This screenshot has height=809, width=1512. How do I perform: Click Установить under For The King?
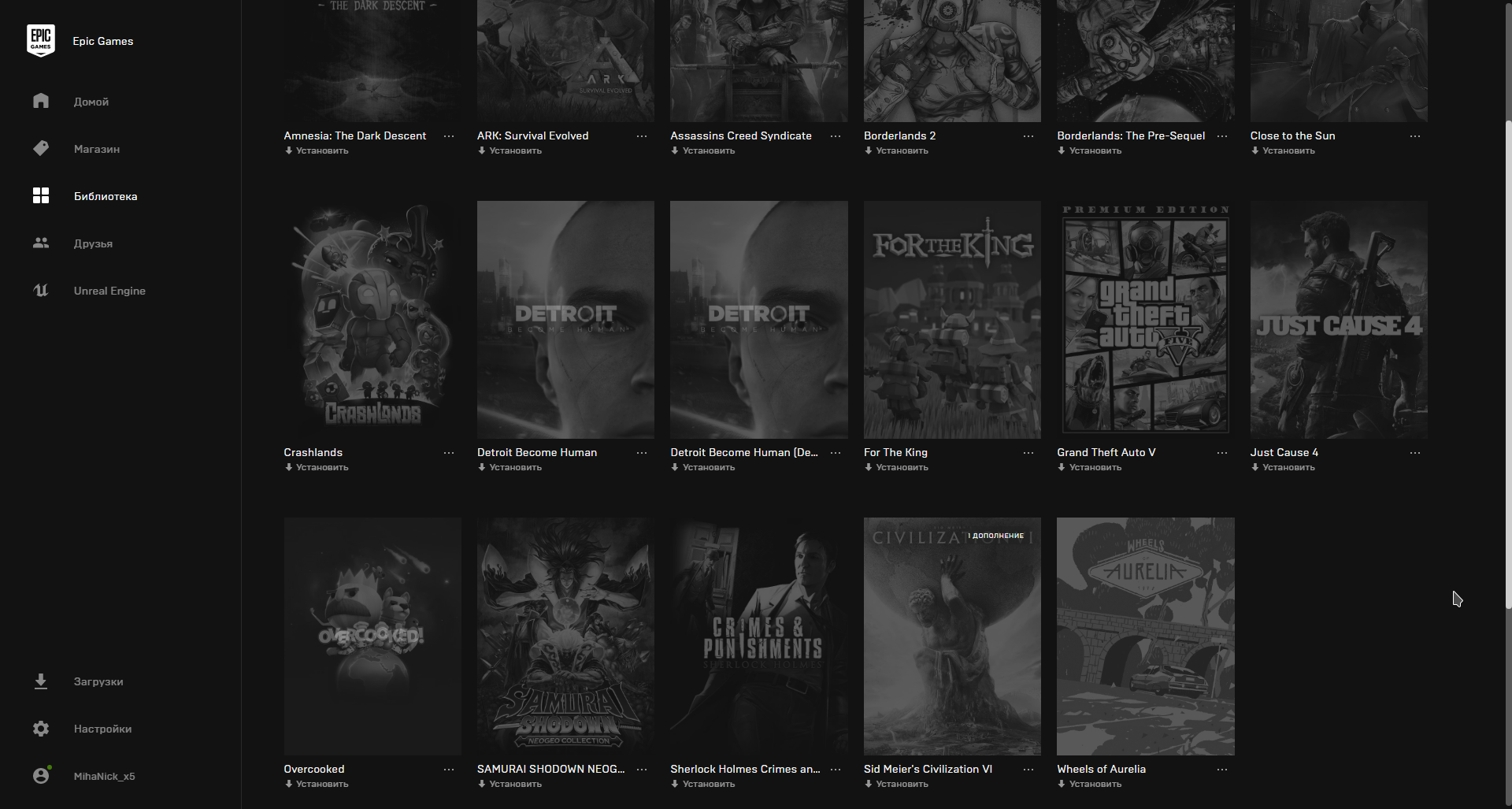pos(896,467)
